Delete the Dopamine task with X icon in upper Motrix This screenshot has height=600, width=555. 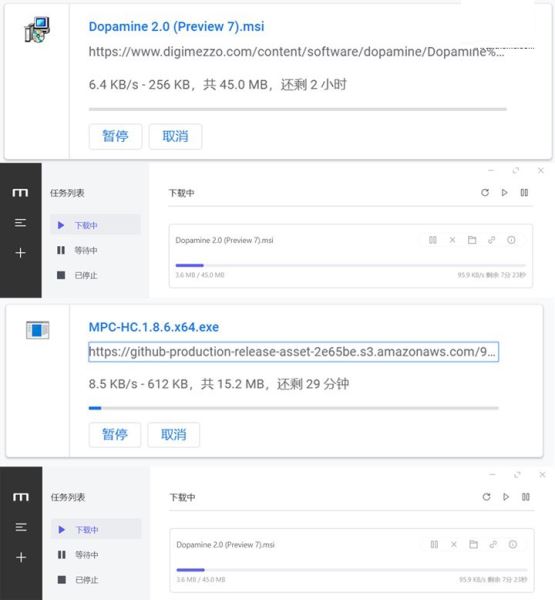pyautogui.click(x=452, y=240)
